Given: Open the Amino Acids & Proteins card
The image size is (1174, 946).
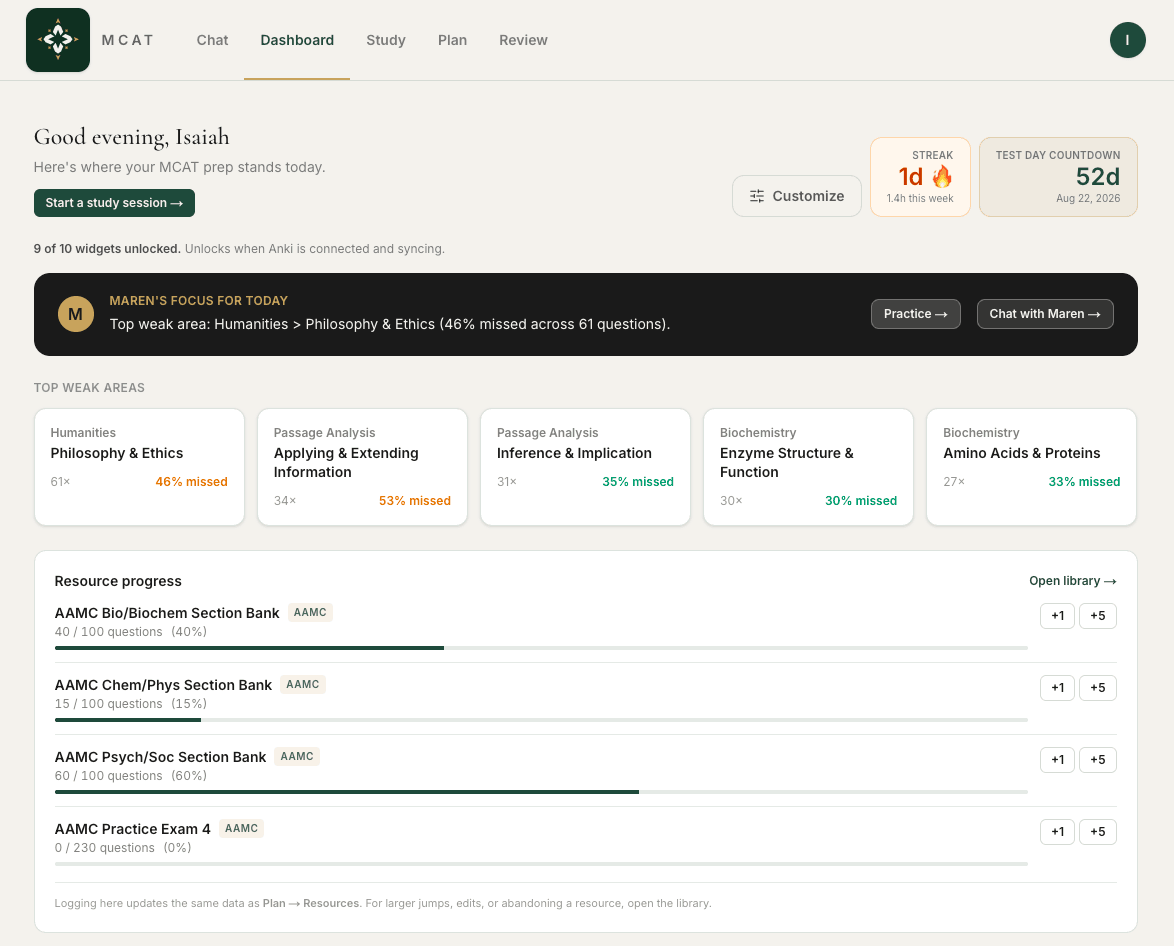Looking at the screenshot, I should (x=1032, y=467).
